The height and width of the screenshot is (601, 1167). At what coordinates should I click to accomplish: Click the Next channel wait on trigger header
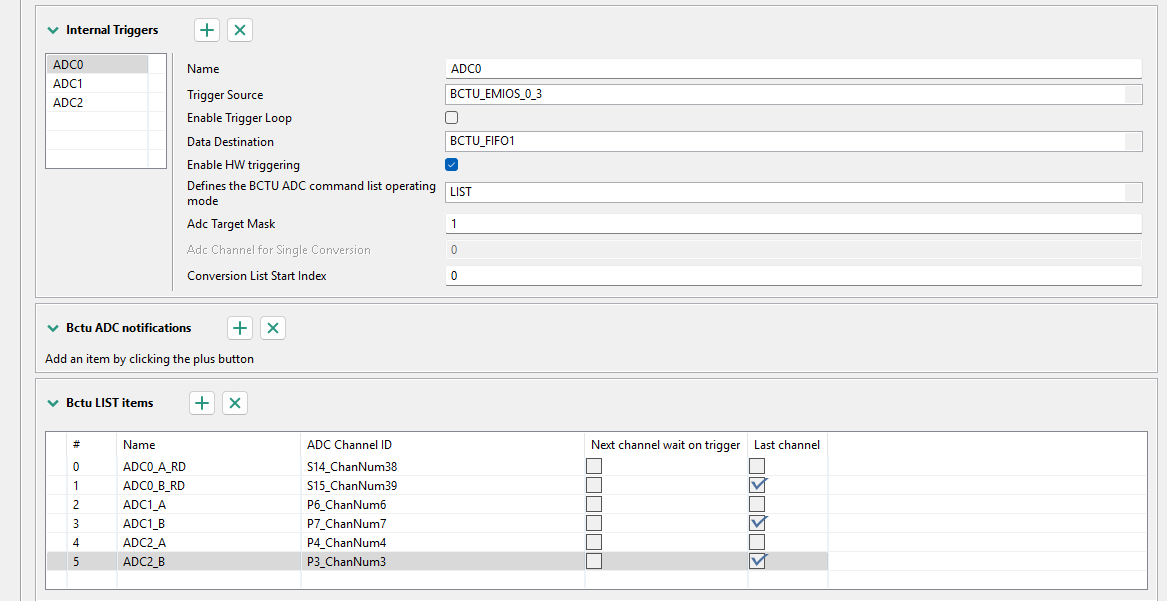(x=665, y=445)
